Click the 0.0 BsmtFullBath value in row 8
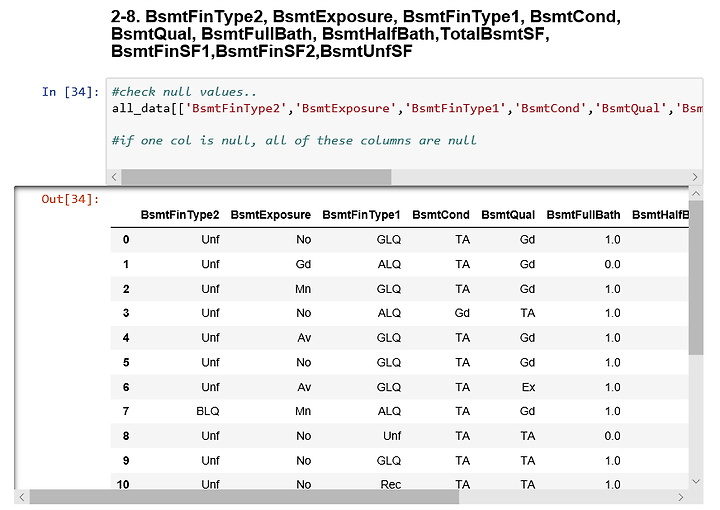 (613, 436)
